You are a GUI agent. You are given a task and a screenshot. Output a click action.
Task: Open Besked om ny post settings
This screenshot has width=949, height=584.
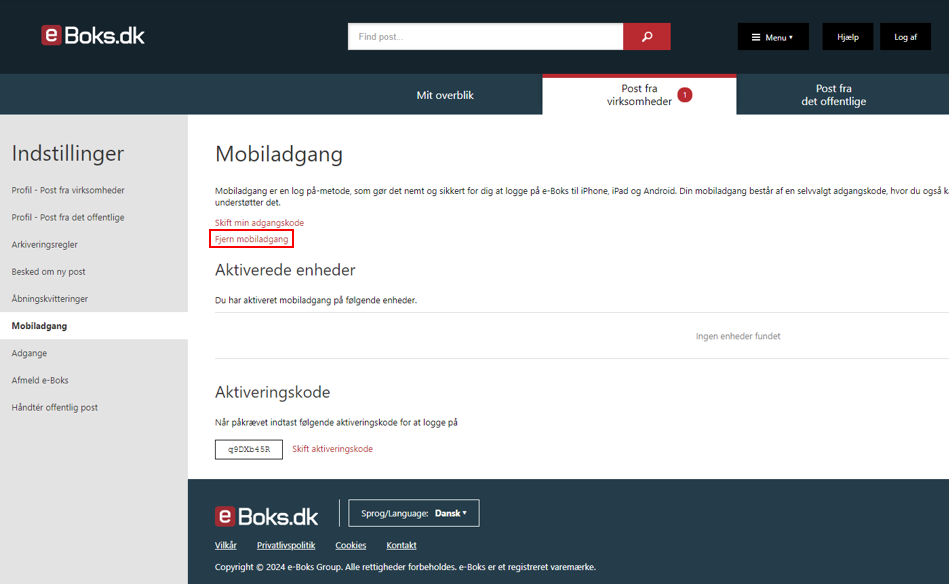tap(48, 272)
